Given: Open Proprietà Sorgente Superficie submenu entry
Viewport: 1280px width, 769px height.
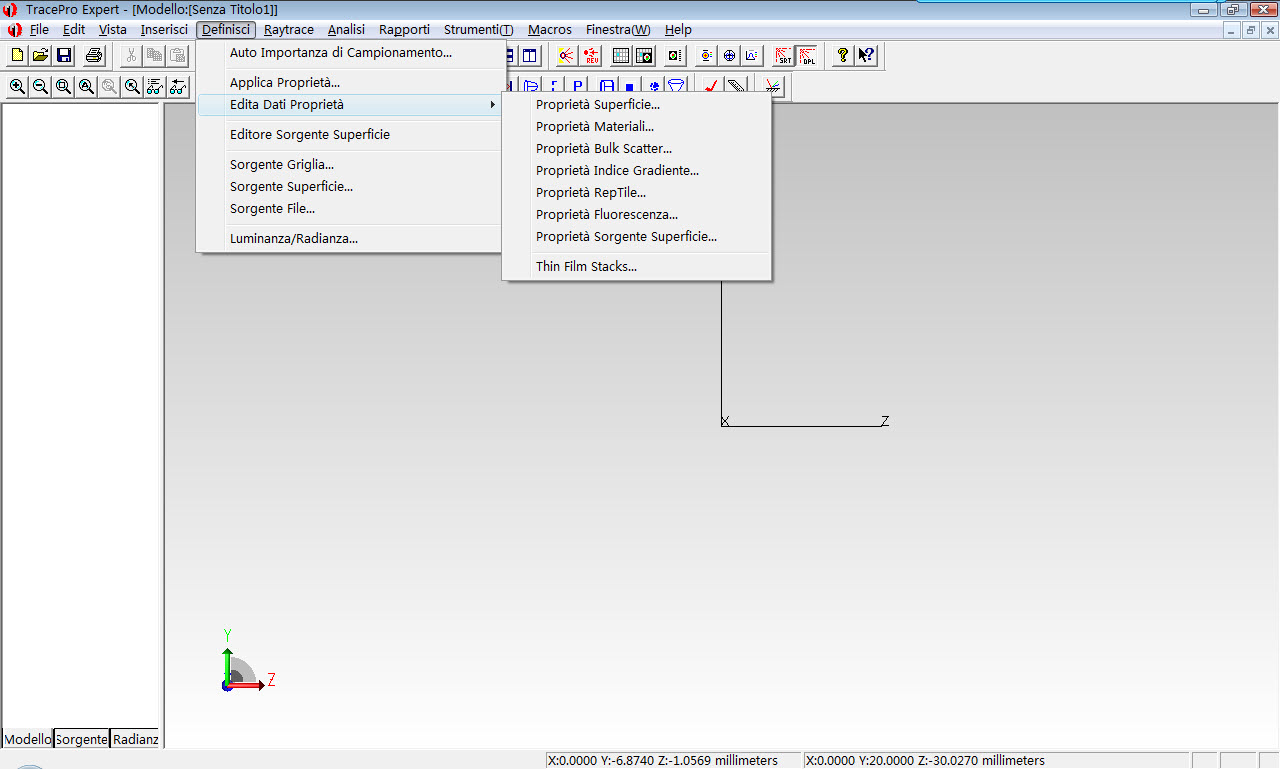Looking at the screenshot, I should [637, 236].
